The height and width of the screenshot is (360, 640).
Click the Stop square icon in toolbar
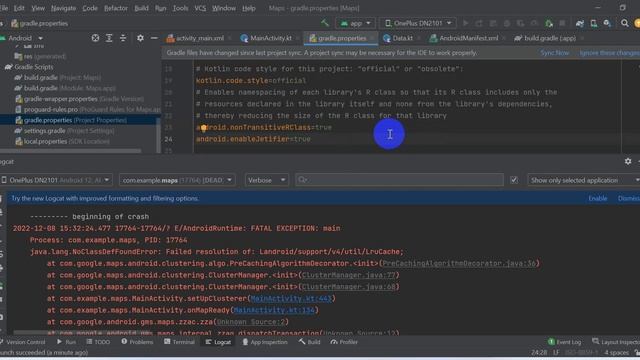coord(562,23)
